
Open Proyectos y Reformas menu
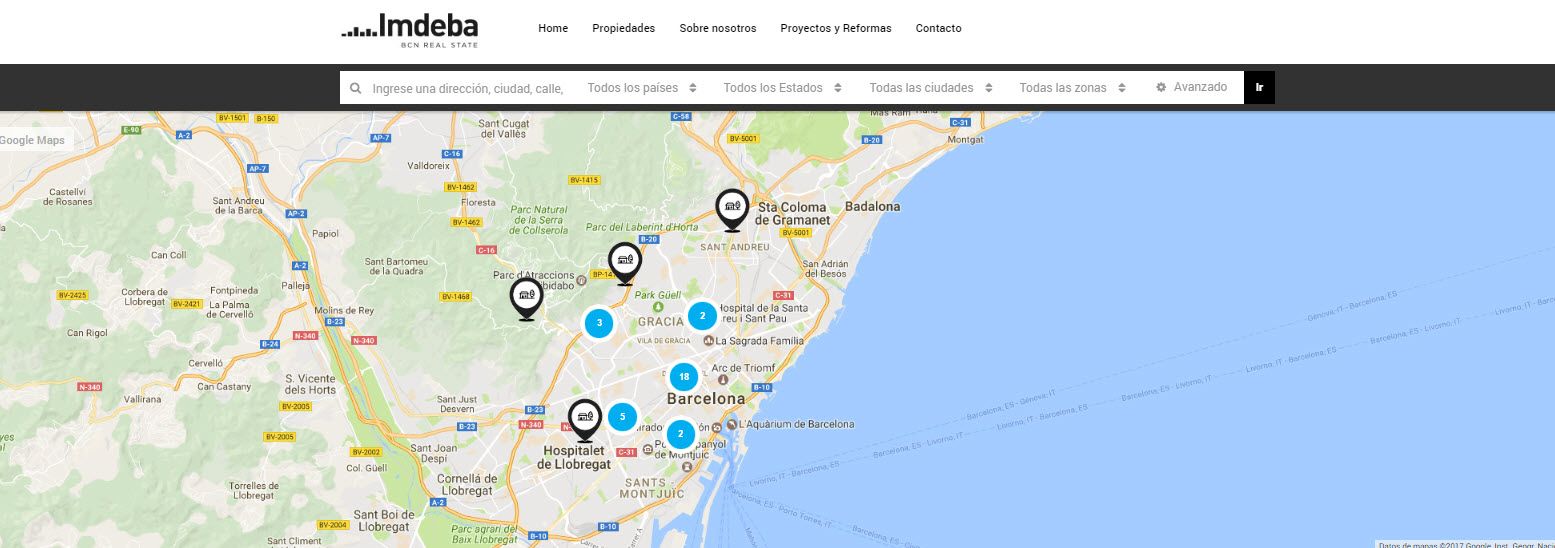point(835,28)
